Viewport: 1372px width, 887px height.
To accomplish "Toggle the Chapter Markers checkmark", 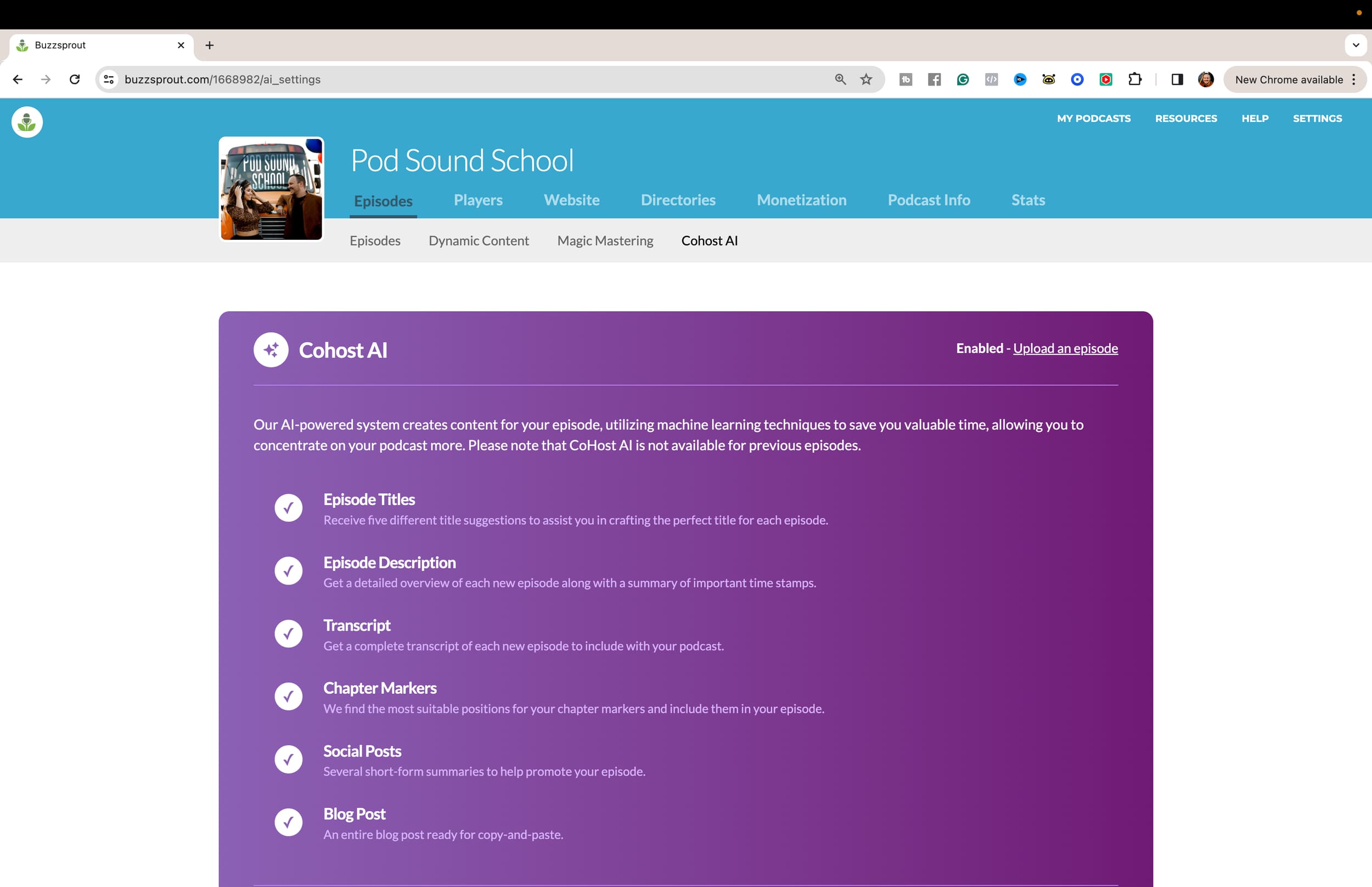I will tap(289, 697).
